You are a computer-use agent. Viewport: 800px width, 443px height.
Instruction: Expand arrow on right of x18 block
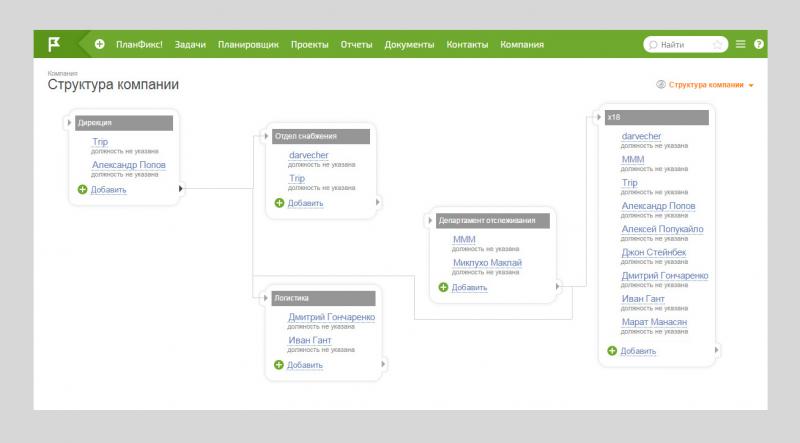point(716,350)
